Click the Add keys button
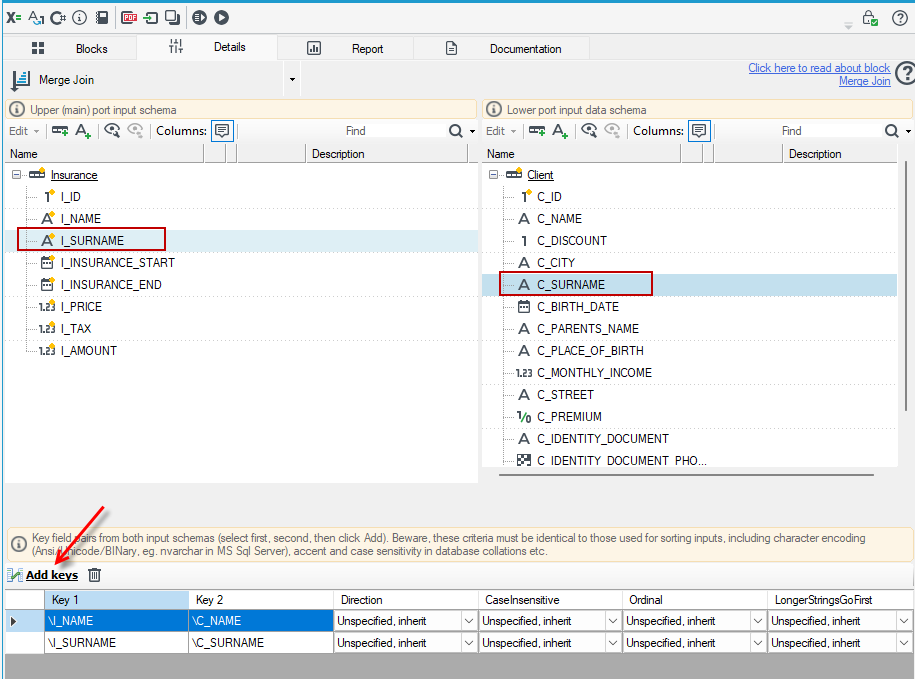Viewport: 915px width, 679px height. [51, 575]
